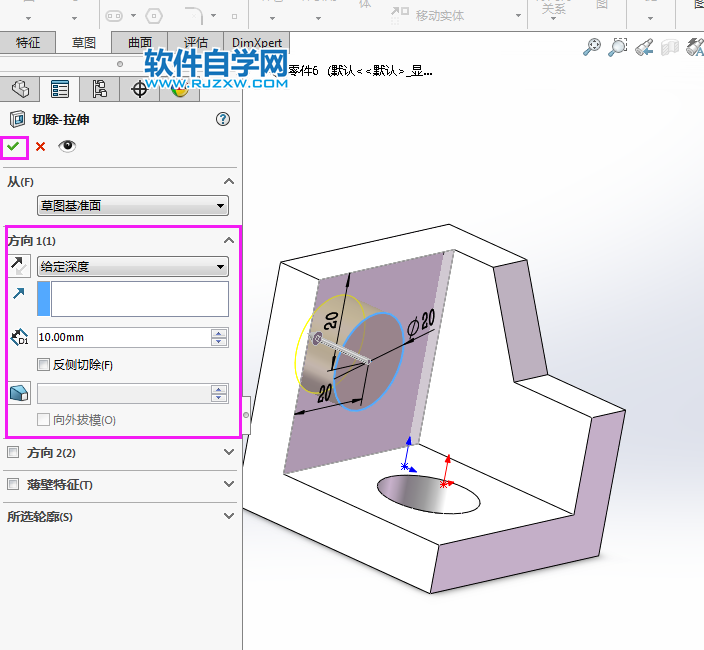Increase draft angle with up spinner

click(219, 389)
